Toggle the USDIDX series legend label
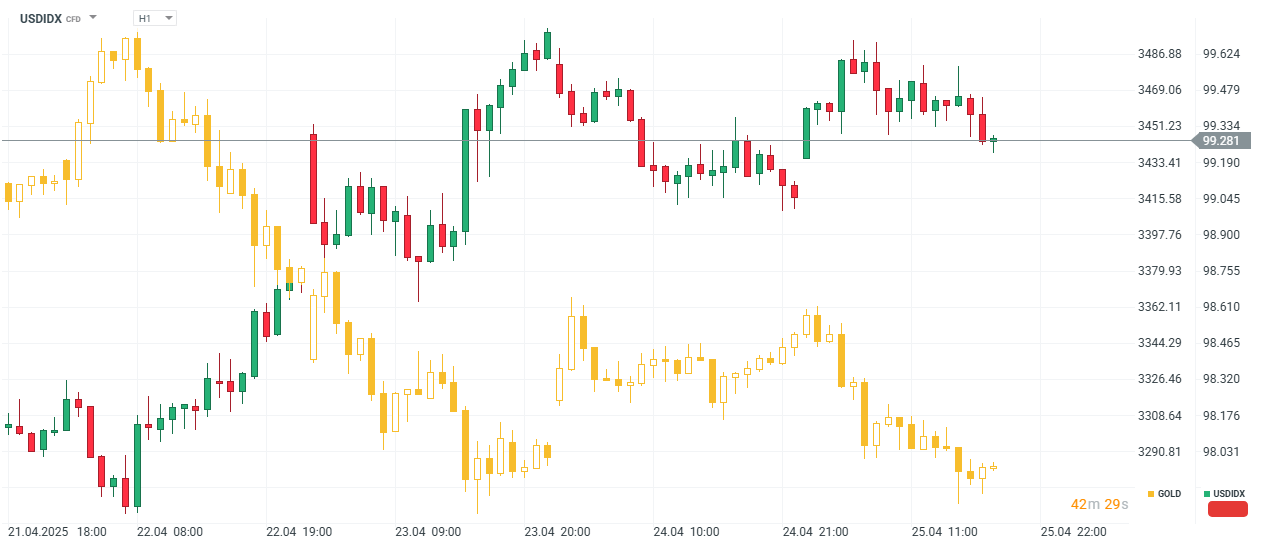Viewport: 1263px width, 549px height. pos(1229,494)
